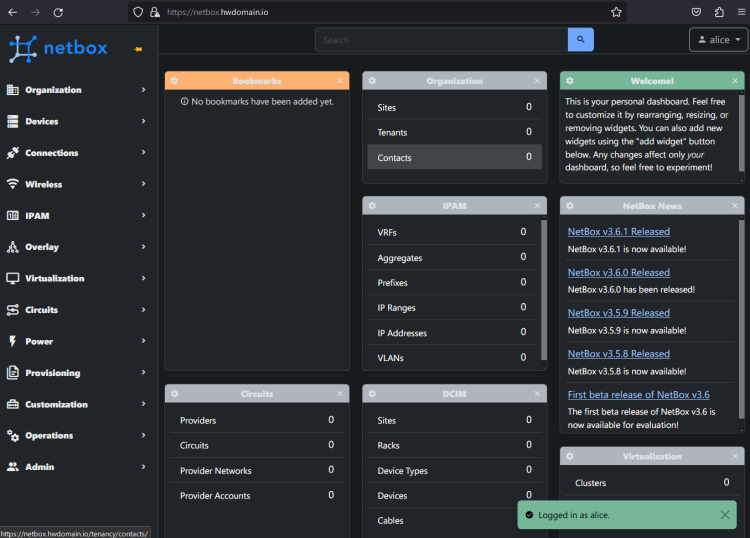
Task: Open Tenants in Organization widget
Action: coord(454,132)
